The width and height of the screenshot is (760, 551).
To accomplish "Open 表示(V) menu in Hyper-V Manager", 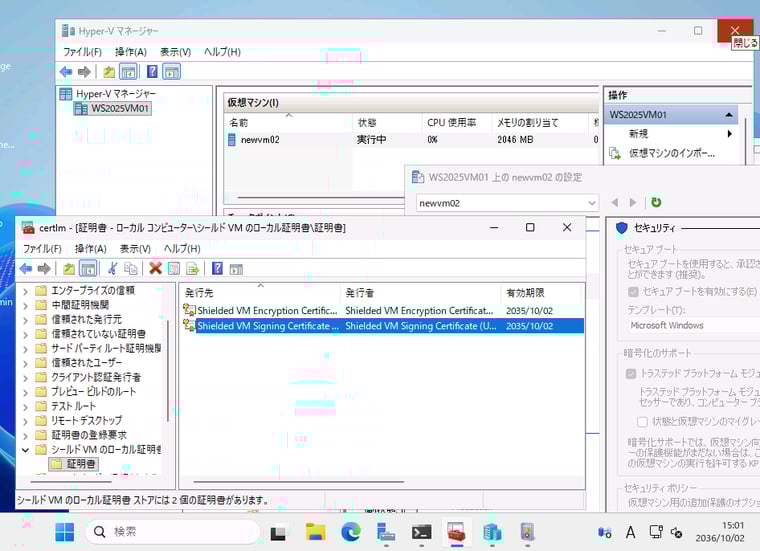I will click(x=175, y=52).
